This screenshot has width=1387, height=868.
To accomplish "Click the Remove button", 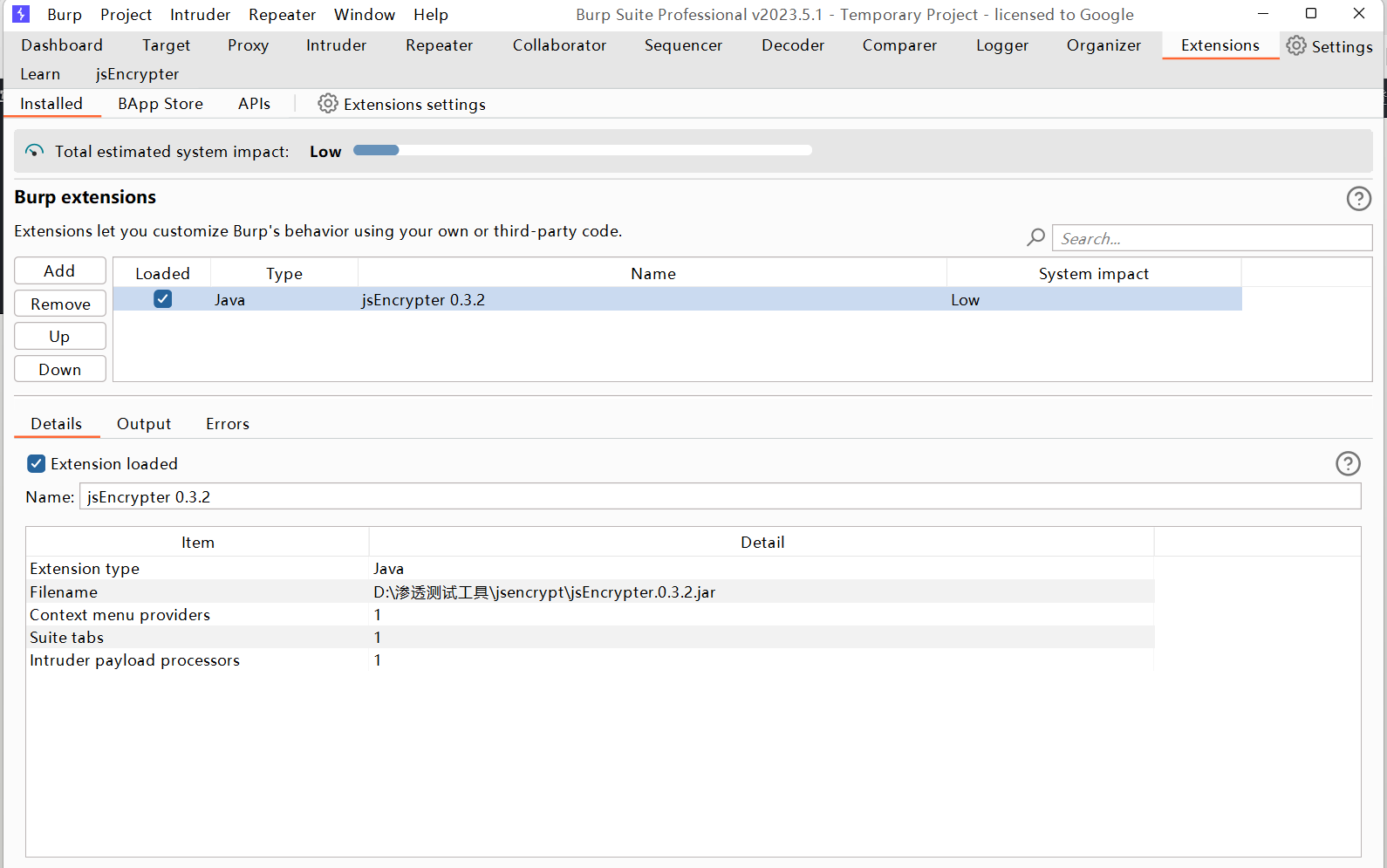I will click(x=60, y=304).
